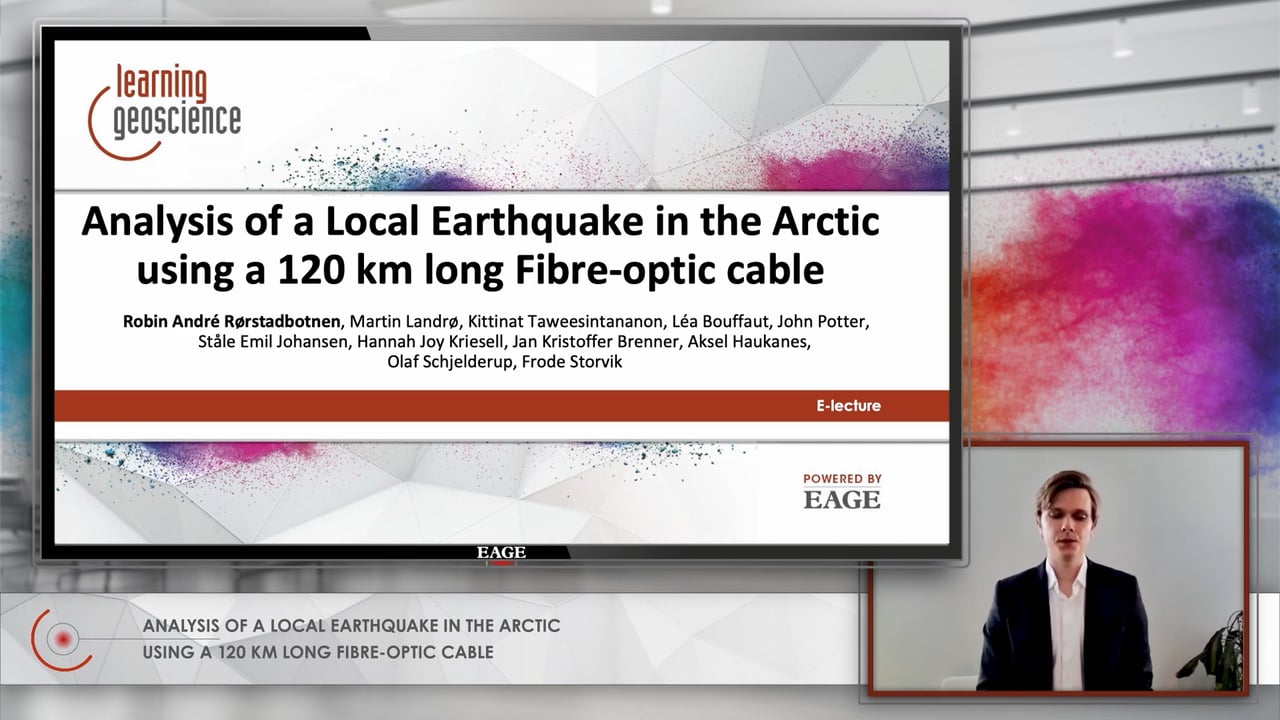This screenshot has width=1280, height=720.
Task: Click author name 'Olaf Schjelderup'
Action: point(451,362)
